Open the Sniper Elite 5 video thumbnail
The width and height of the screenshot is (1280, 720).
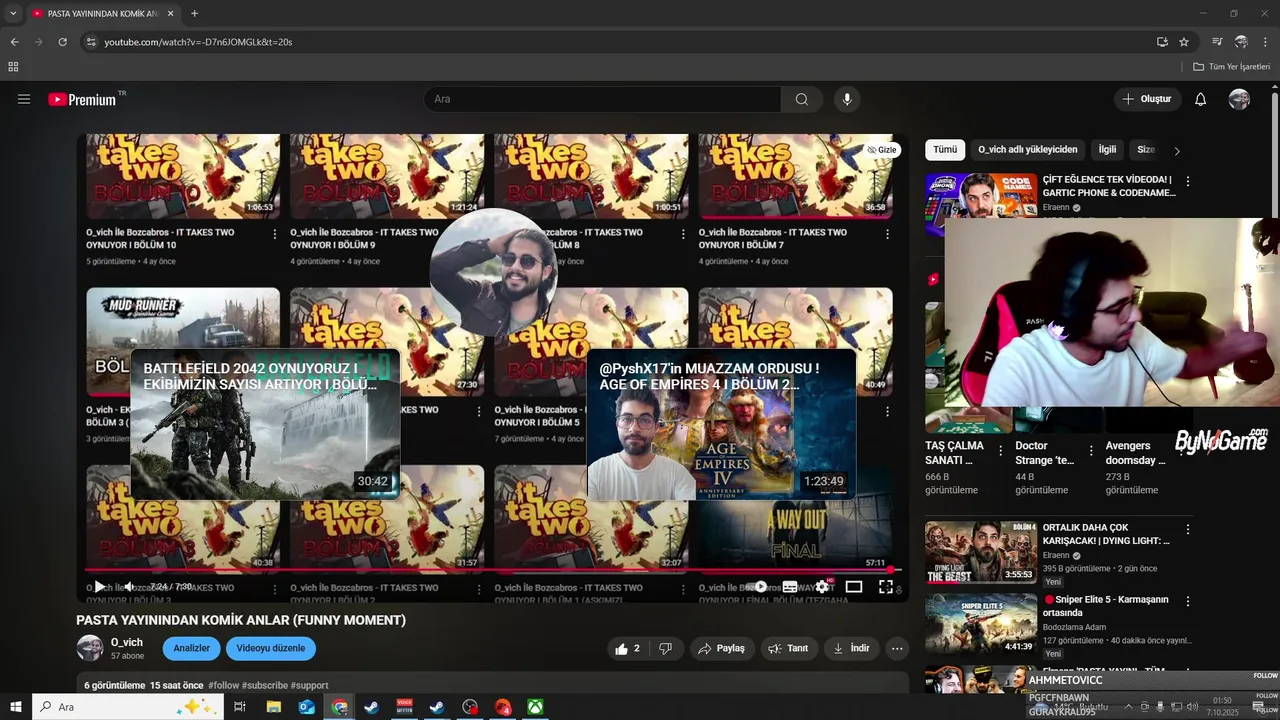click(x=981, y=624)
